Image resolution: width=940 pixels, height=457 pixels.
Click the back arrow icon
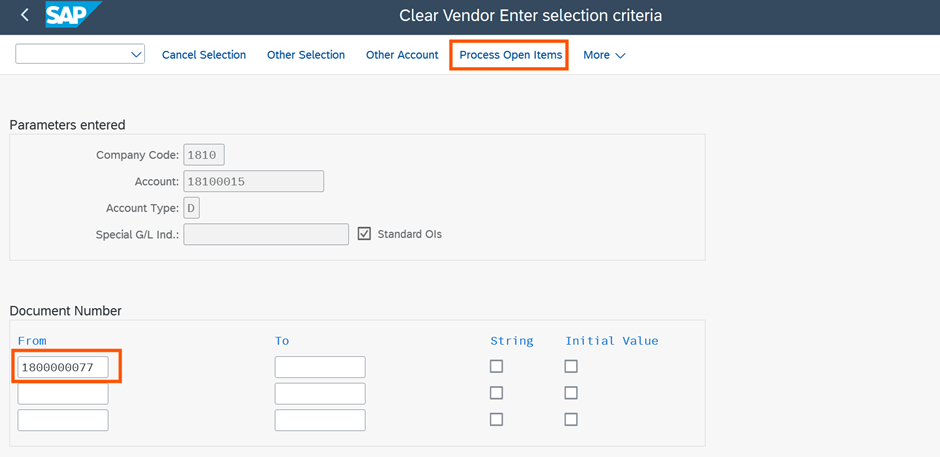click(25, 15)
